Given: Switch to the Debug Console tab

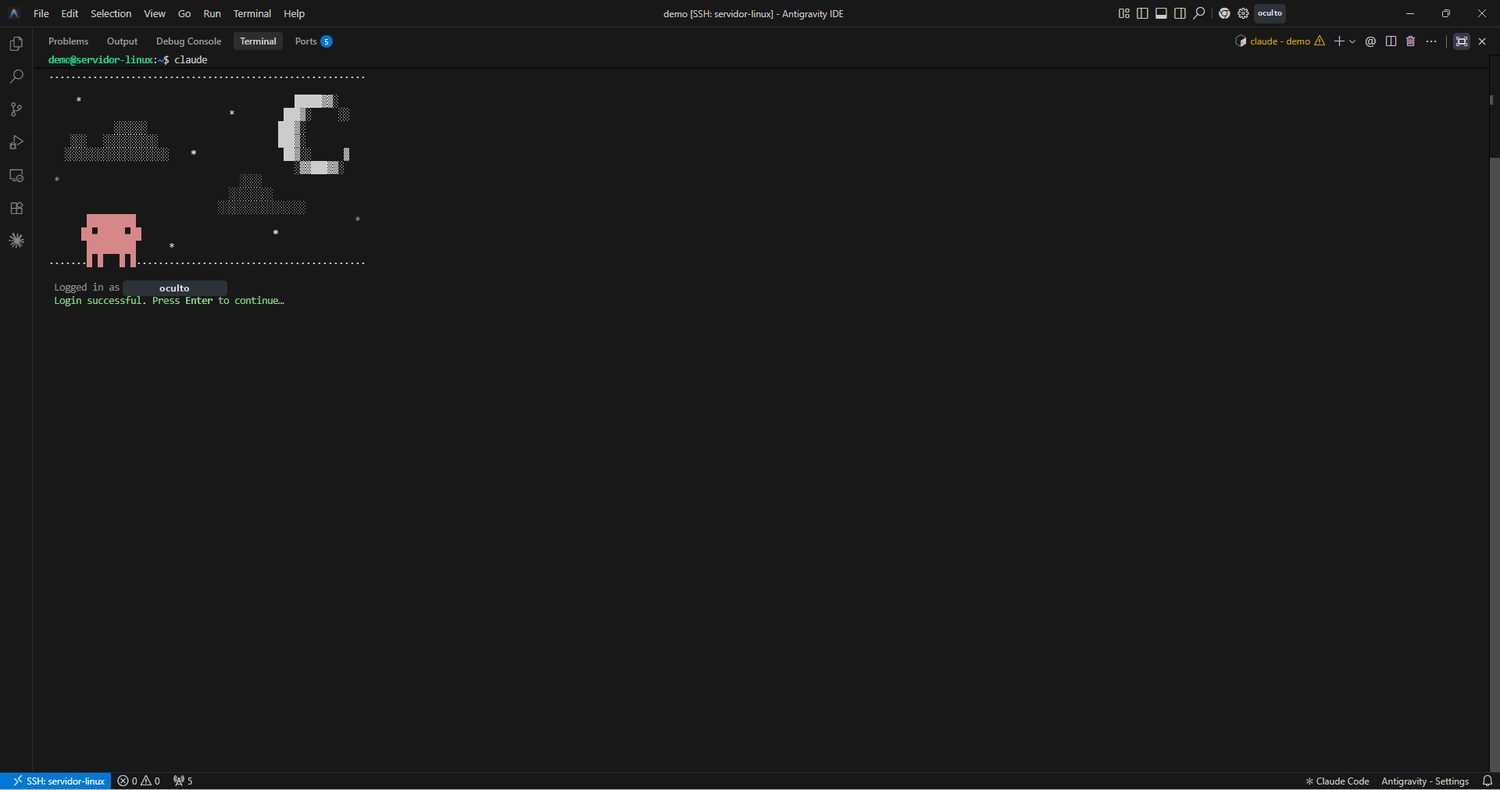Looking at the screenshot, I should coord(189,41).
